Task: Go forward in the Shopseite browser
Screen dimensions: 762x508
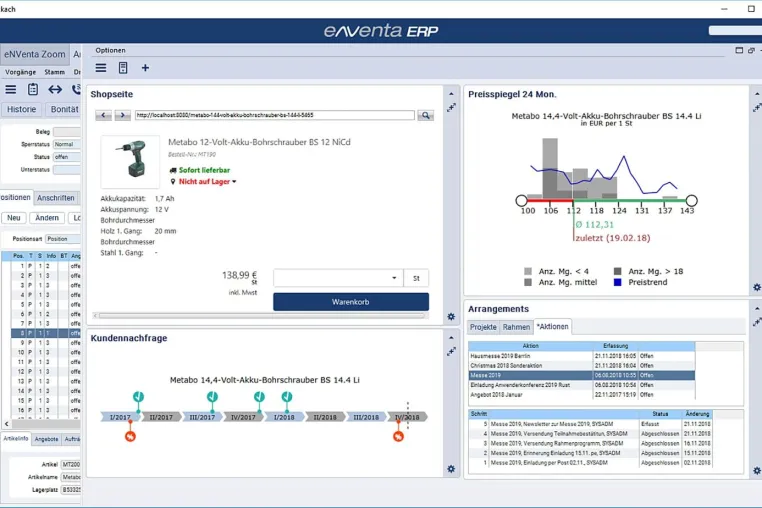Action: [x=122, y=115]
